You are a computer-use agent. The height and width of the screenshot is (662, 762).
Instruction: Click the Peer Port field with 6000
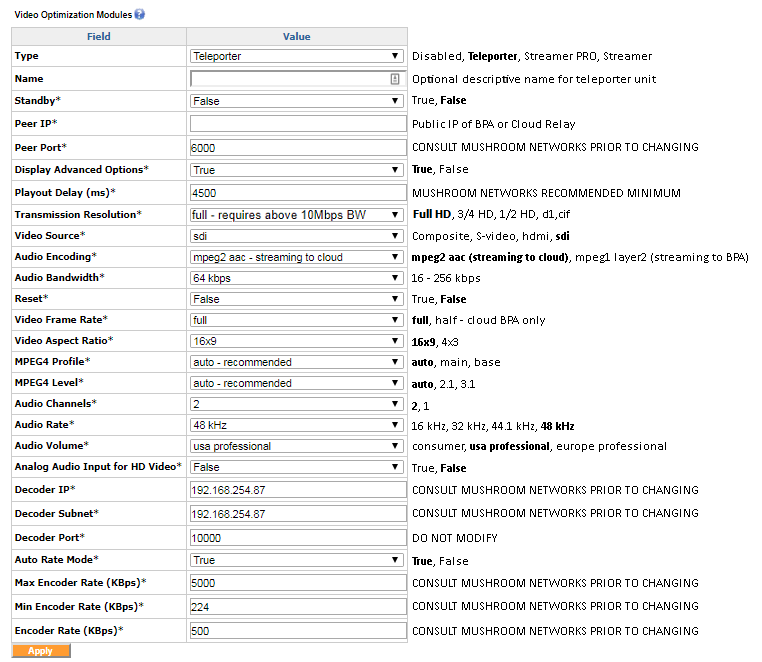298,147
